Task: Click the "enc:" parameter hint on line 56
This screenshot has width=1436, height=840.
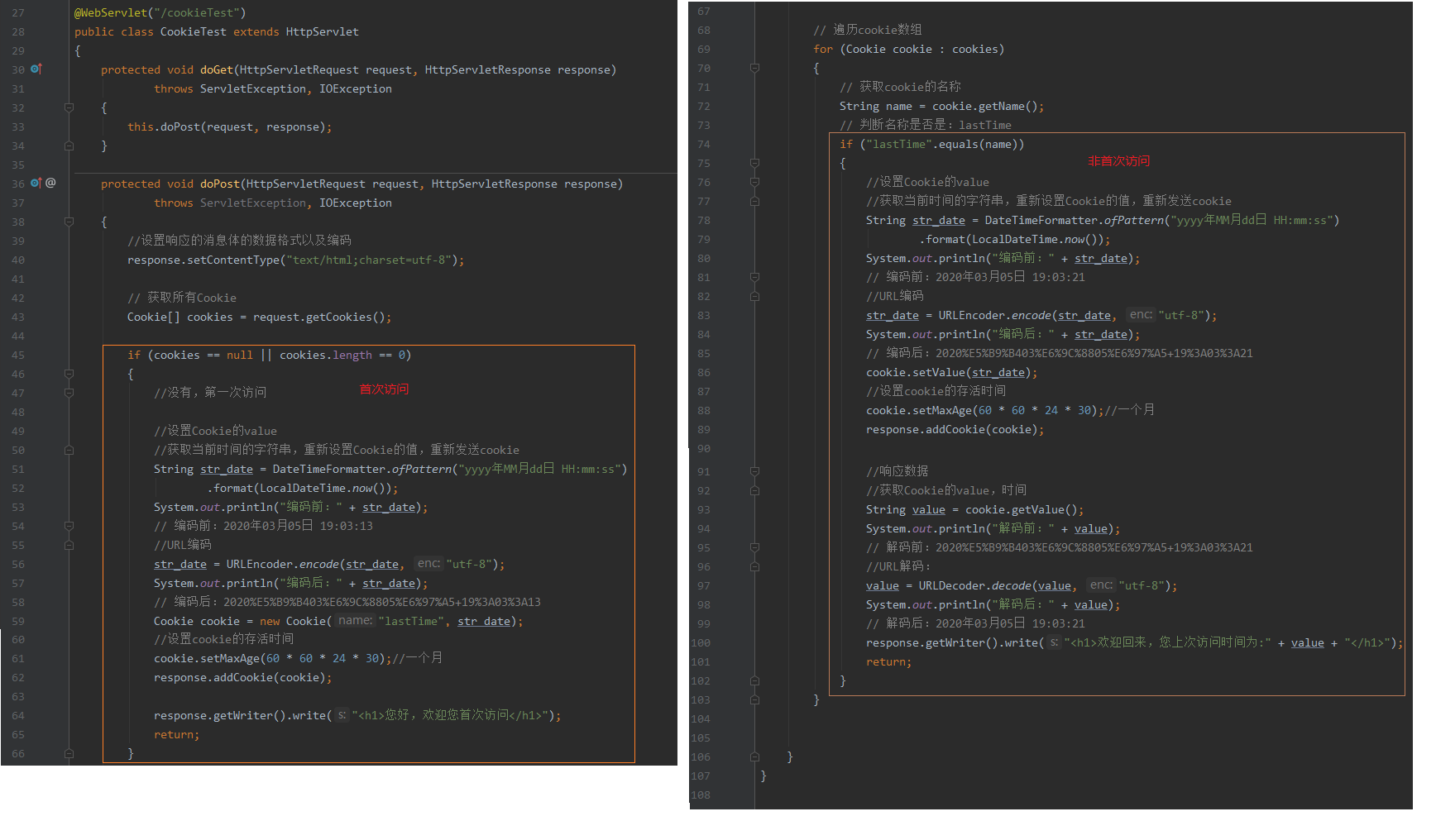Action: (428, 564)
